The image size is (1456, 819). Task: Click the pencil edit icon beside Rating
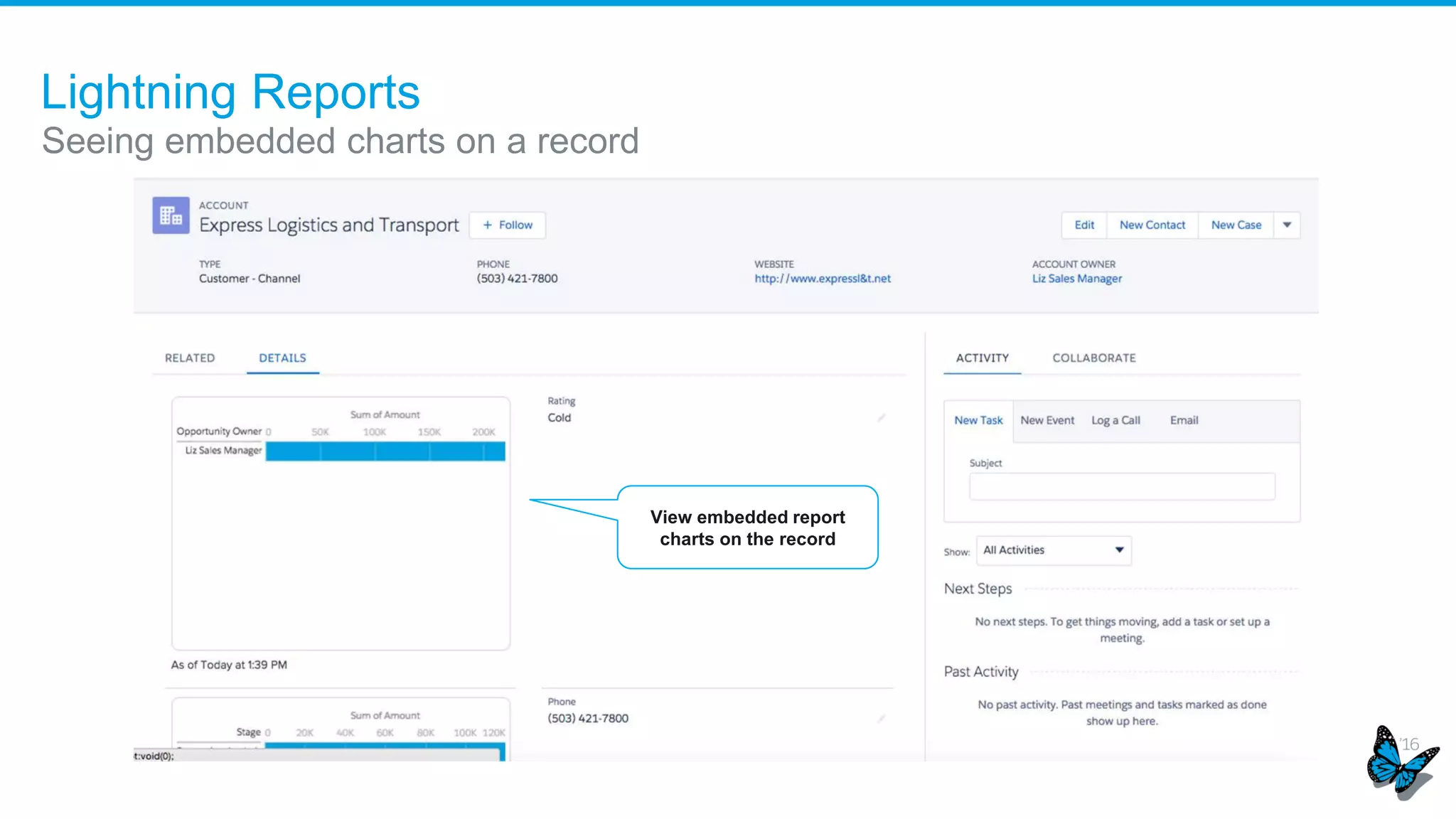[882, 418]
